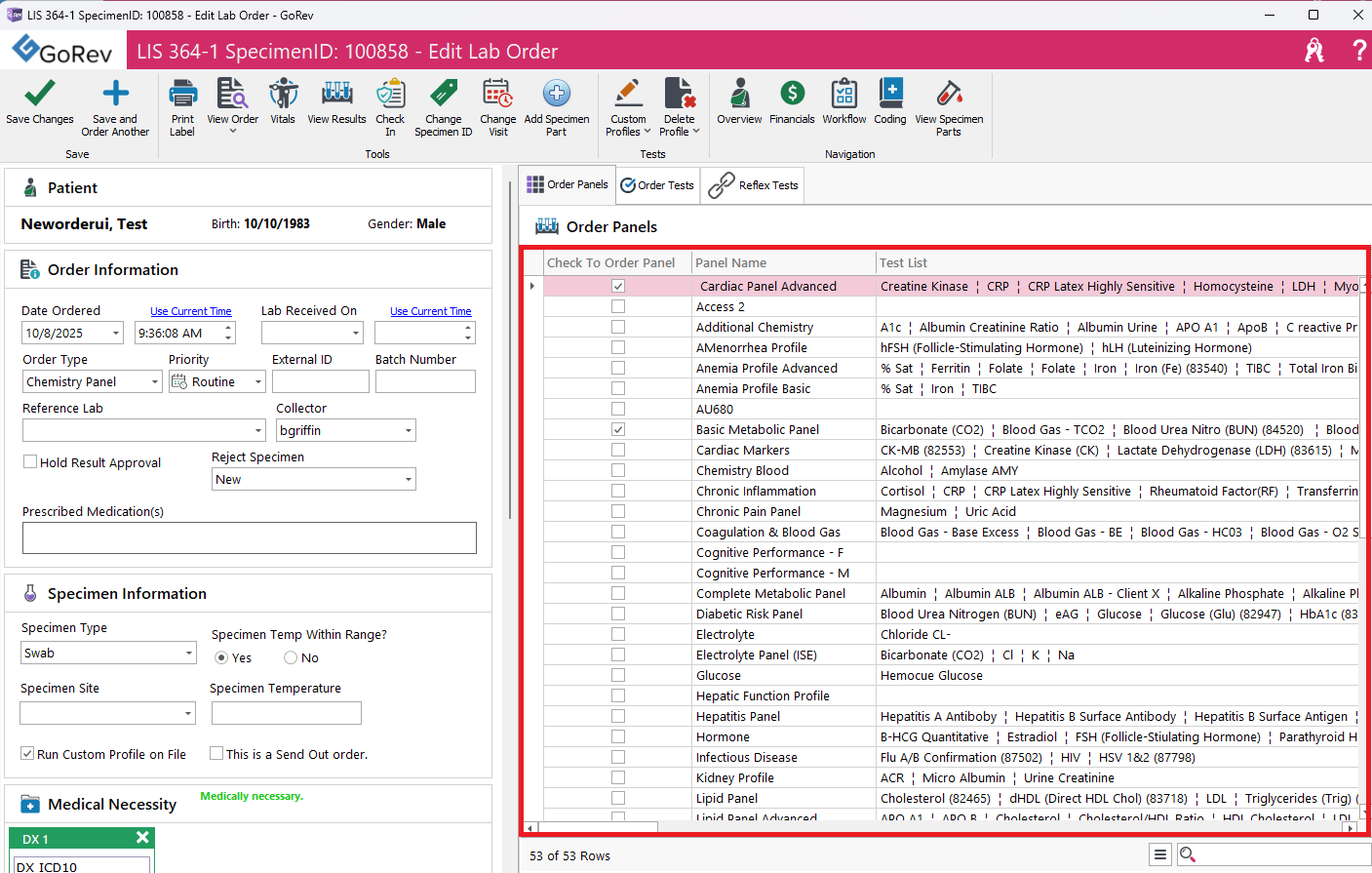Viewport: 1372px width, 873px height.
Task: Open View Specimen Parts
Action: coord(948,95)
